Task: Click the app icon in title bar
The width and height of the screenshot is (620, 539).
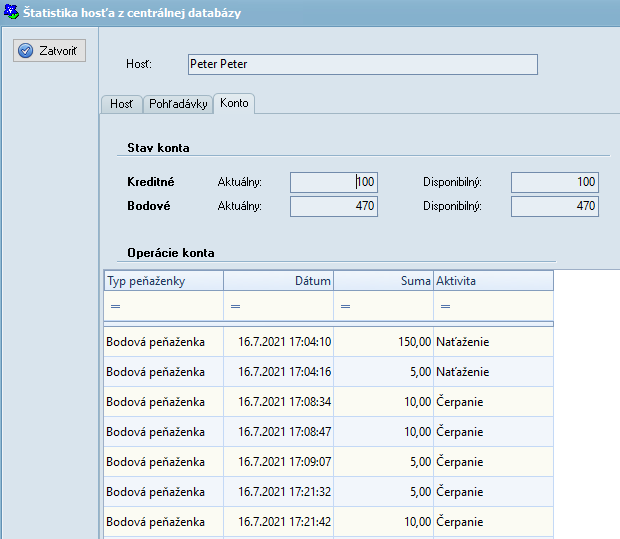Action: (x=12, y=13)
